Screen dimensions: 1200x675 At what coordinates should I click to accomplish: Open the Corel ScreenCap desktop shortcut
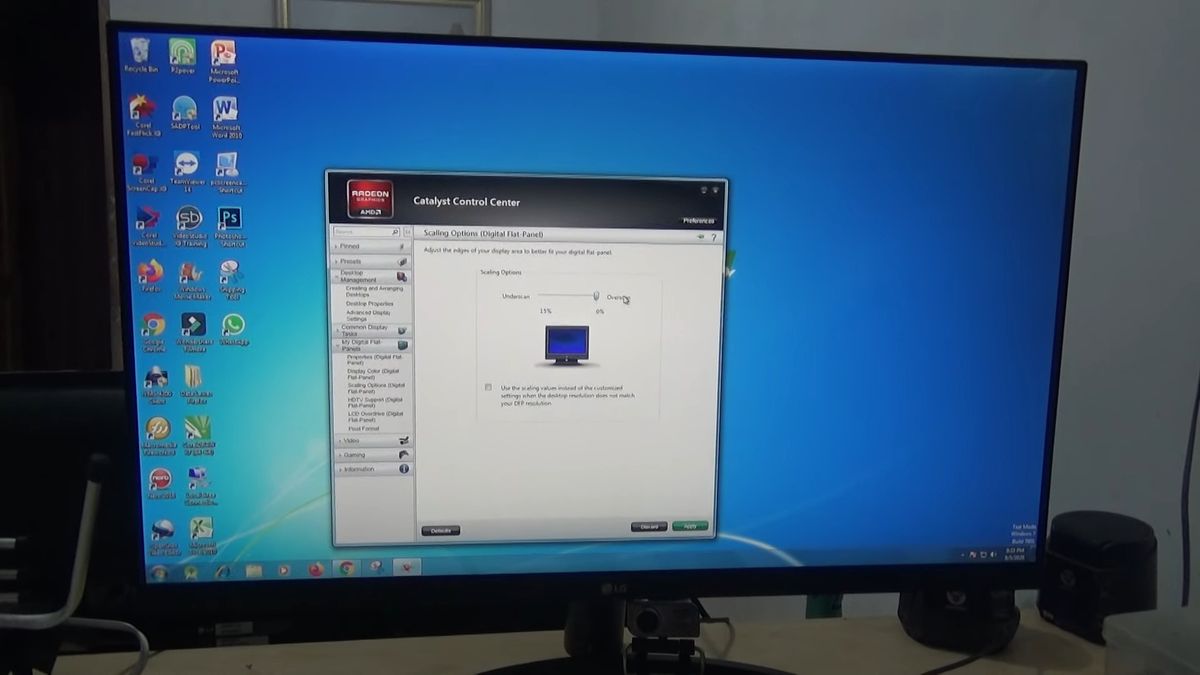pos(146,171)
